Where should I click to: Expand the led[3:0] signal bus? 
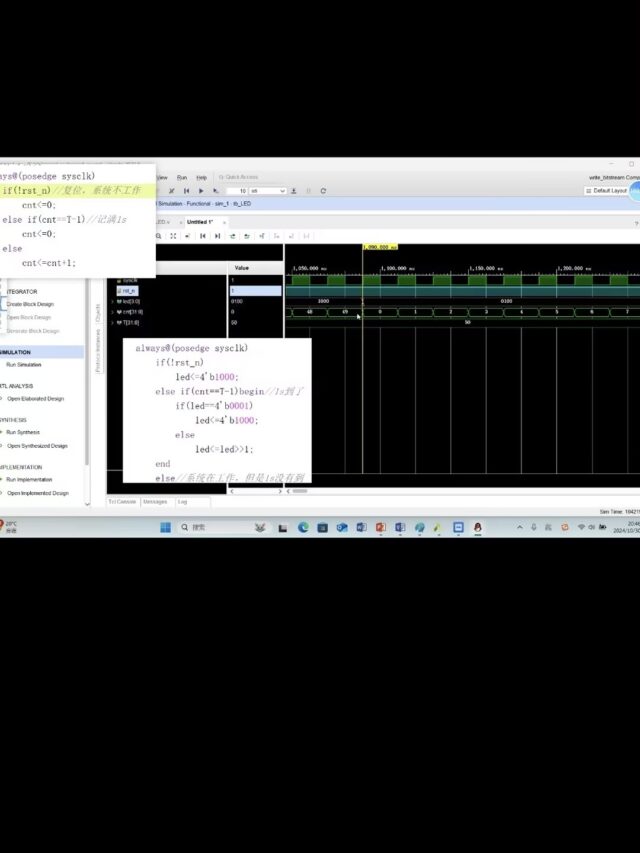pyautogui.click(x=113, y=301)
